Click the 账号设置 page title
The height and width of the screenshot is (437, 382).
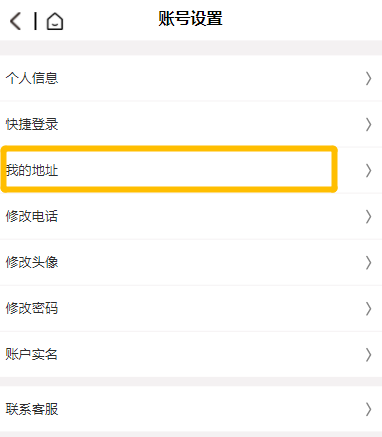(x=190, y=18)
